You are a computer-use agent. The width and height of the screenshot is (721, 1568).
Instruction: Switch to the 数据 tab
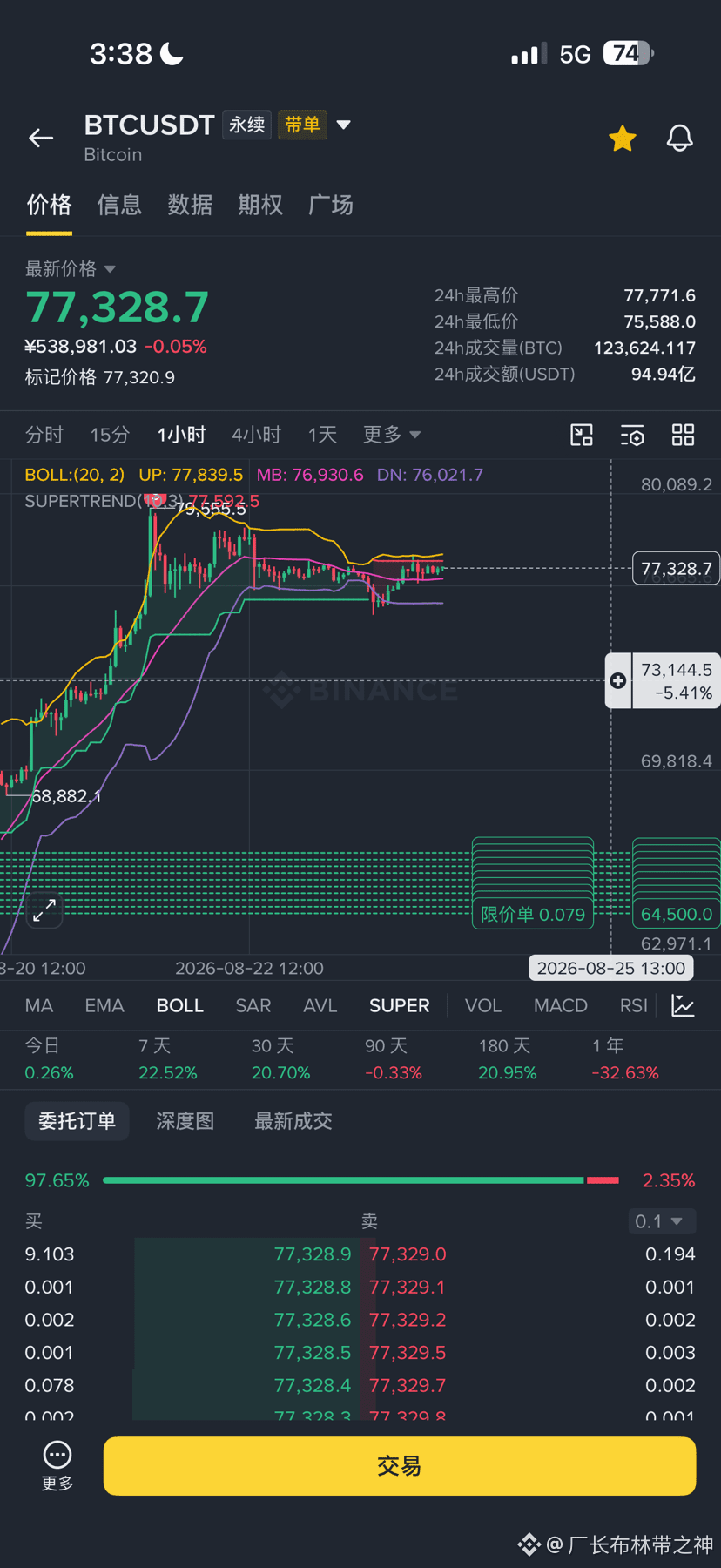point(190,205)
